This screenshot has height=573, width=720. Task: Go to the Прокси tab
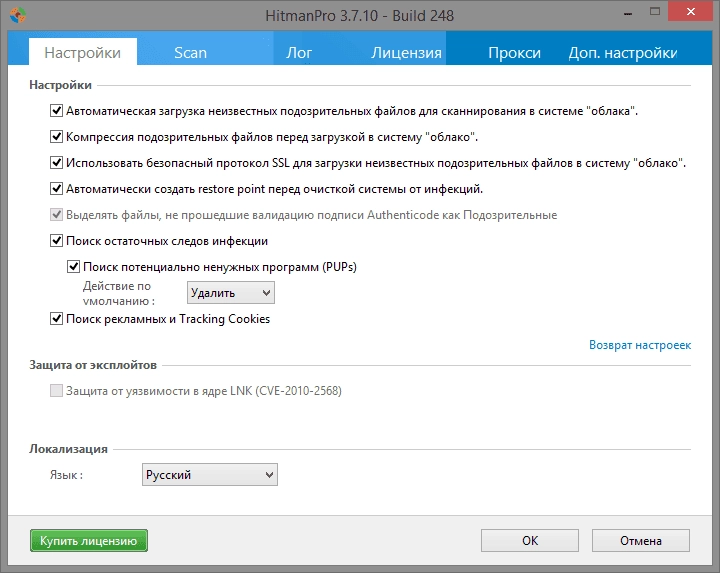click(x=514, y=52)
